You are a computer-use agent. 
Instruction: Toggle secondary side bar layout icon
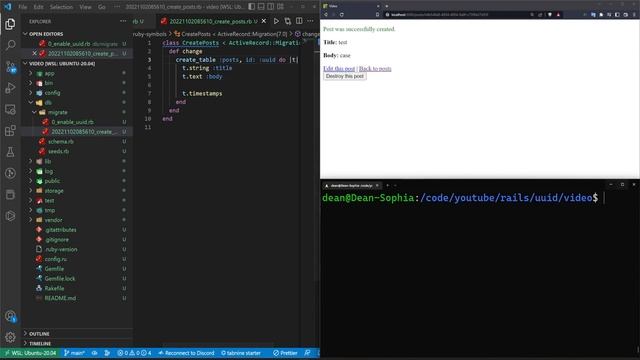coord(271,7)
